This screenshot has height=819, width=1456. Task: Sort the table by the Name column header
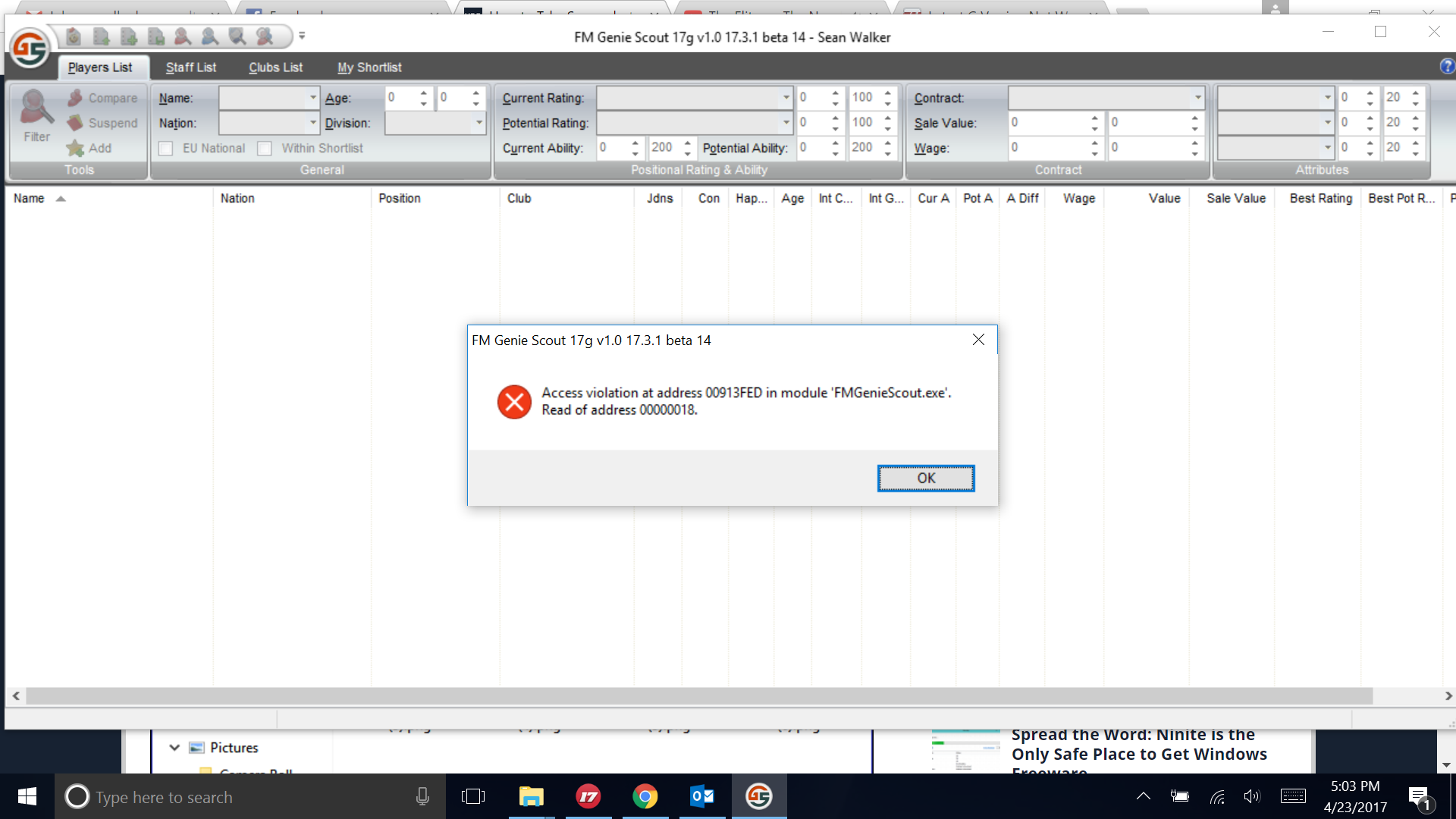[29, 198]
